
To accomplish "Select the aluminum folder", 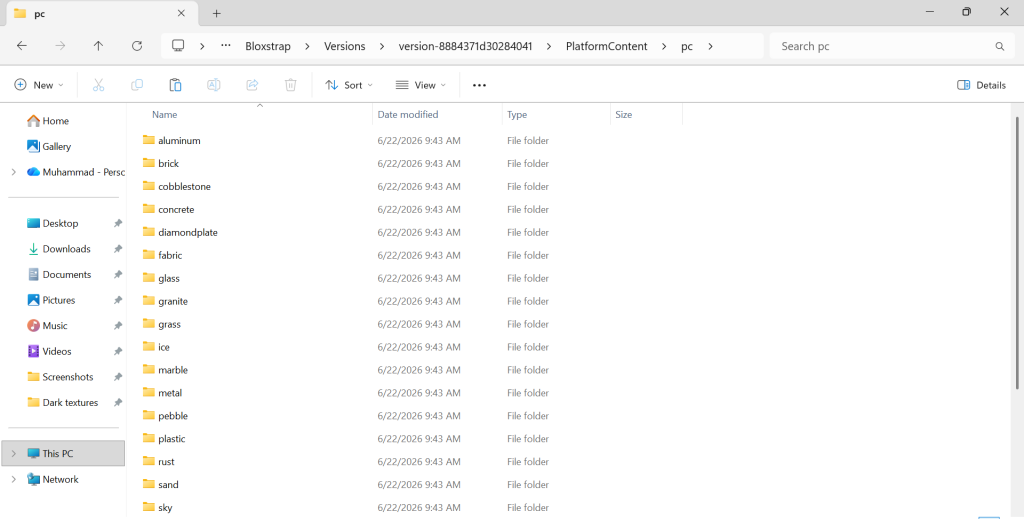I will tap(171, 140).
